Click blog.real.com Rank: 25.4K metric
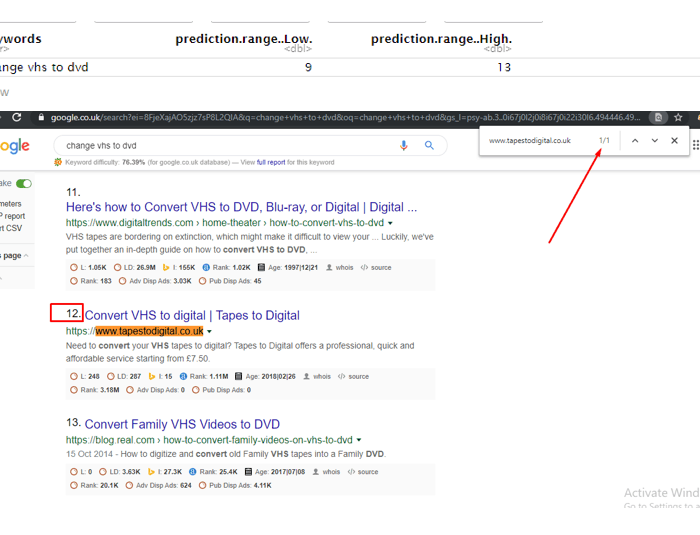The image size is (700, 535). point(213,472)
